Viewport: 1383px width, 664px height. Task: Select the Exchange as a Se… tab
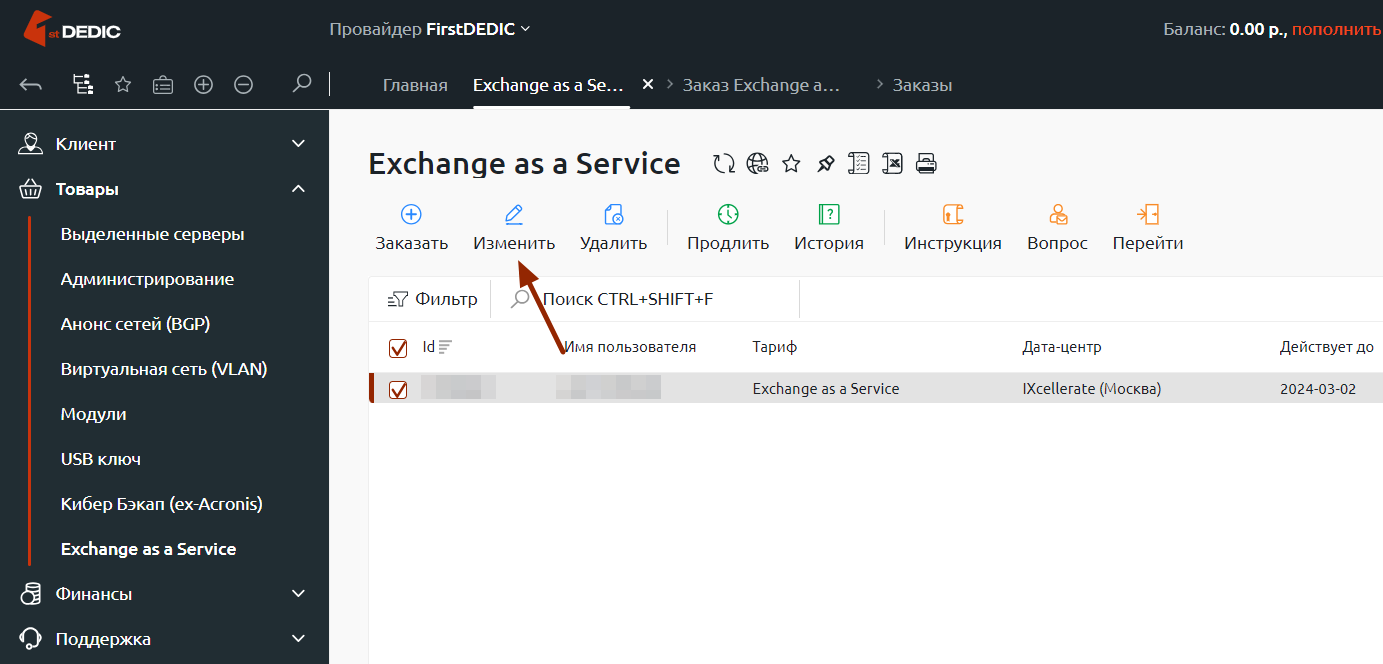pyautogui.click(x=548, y=85)
